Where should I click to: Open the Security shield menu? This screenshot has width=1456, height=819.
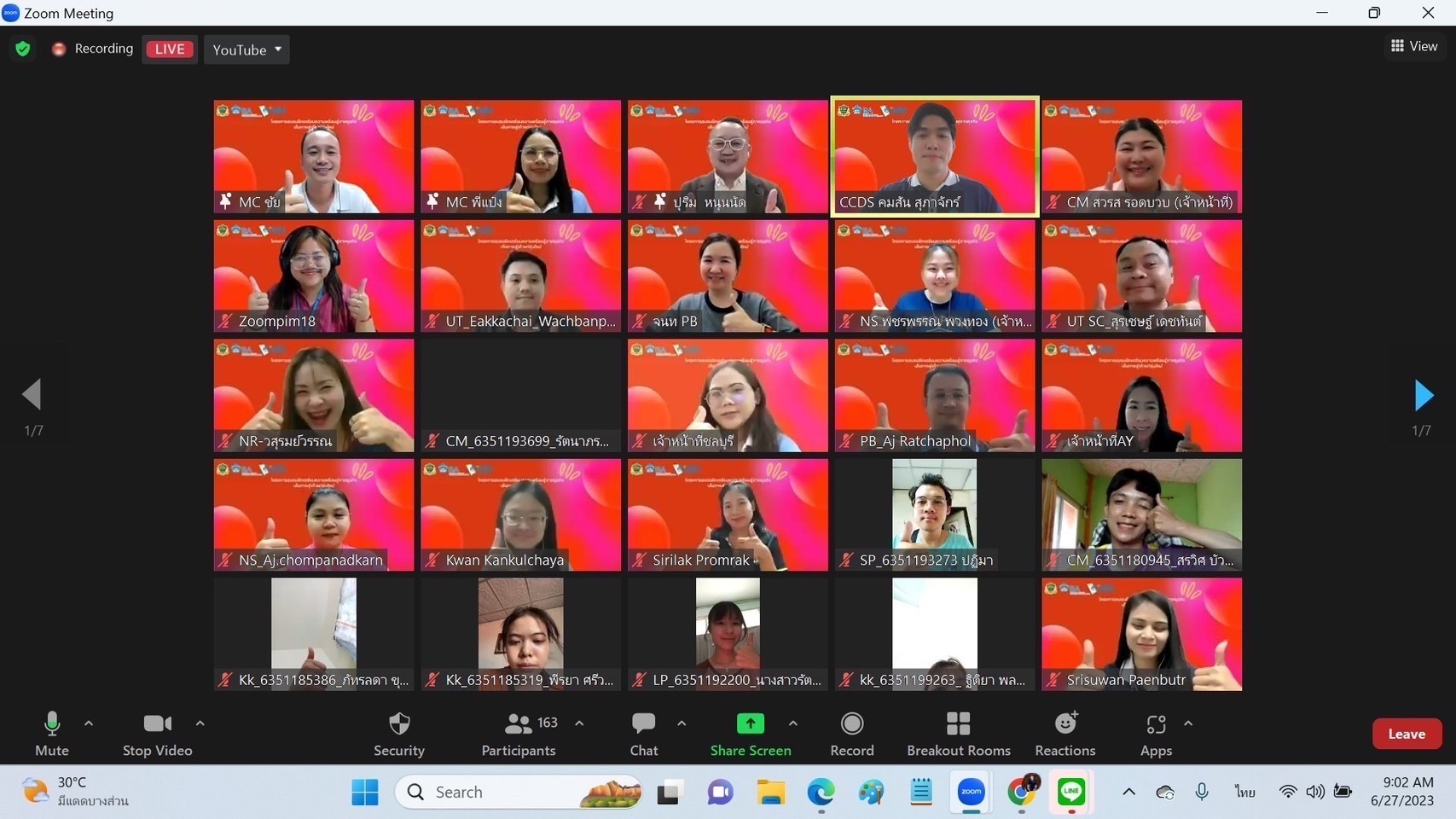(399, 734)
